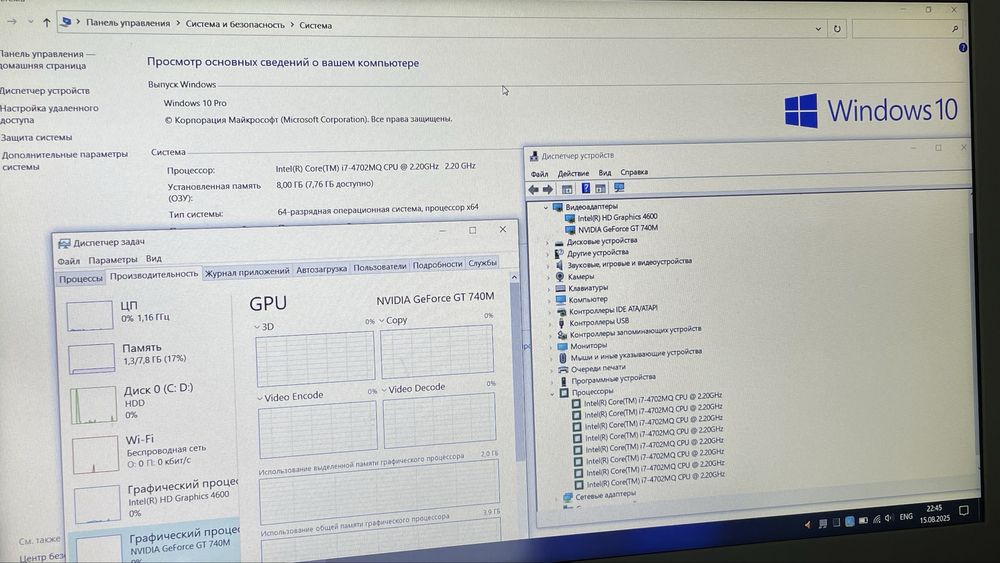This screenshot has width=1000, height=563.
Task: Switch to the Журнал приложений tab
Action: 247,272
